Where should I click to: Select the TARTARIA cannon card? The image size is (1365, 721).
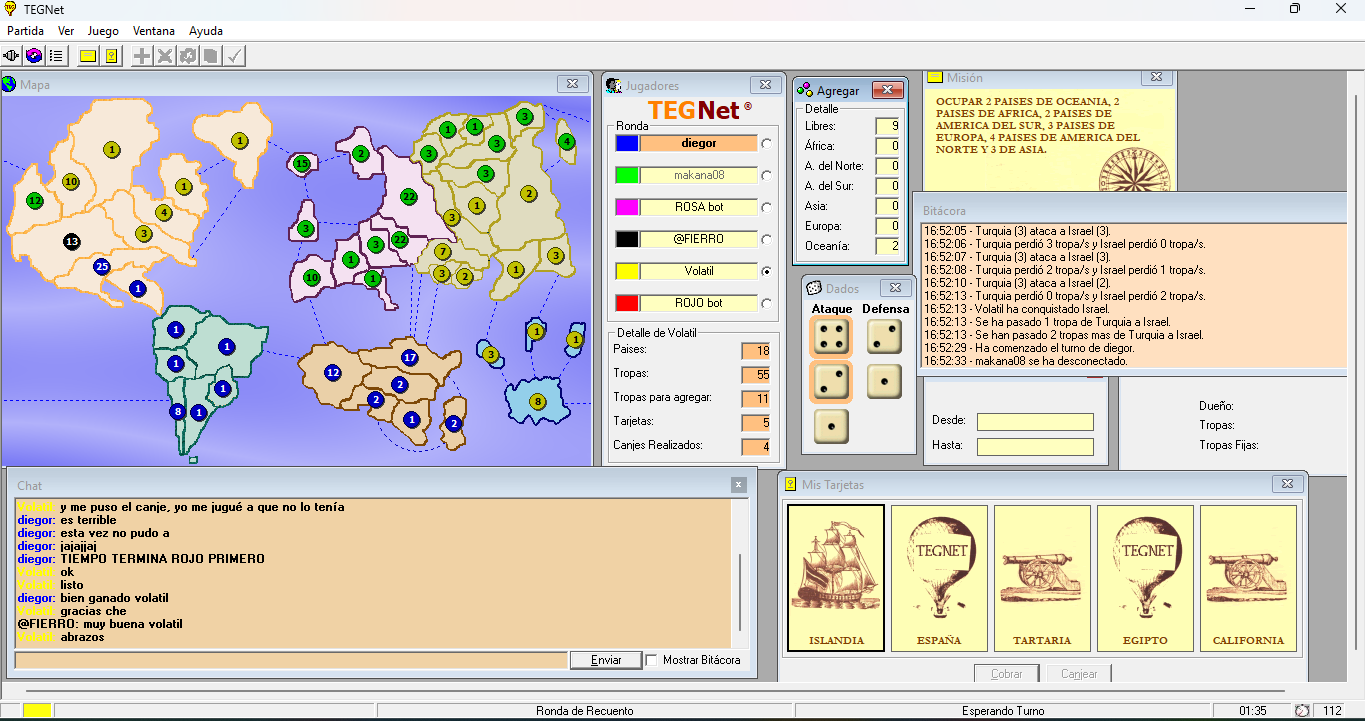click(1042, 578)
